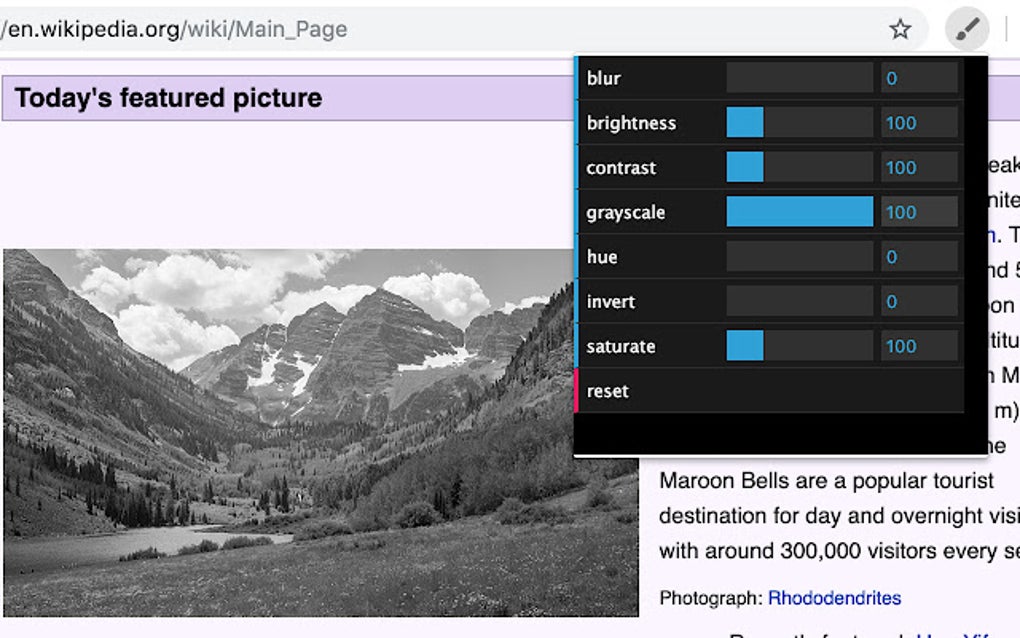Select the brightness value showing 100
This screenshot has width=1020, height=638.
(x=918, y=122)
